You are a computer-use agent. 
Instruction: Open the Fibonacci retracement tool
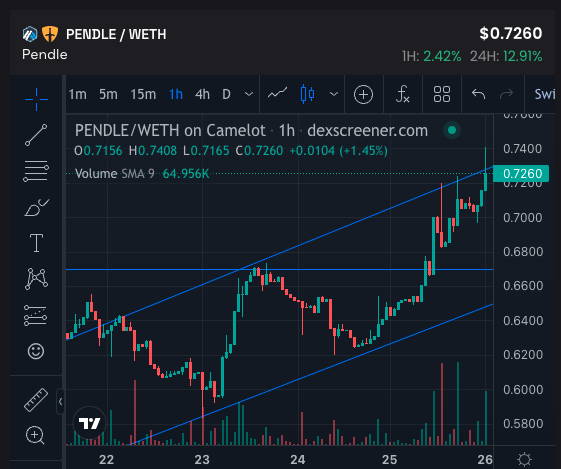pyautogui.click(x=36, y=171)
